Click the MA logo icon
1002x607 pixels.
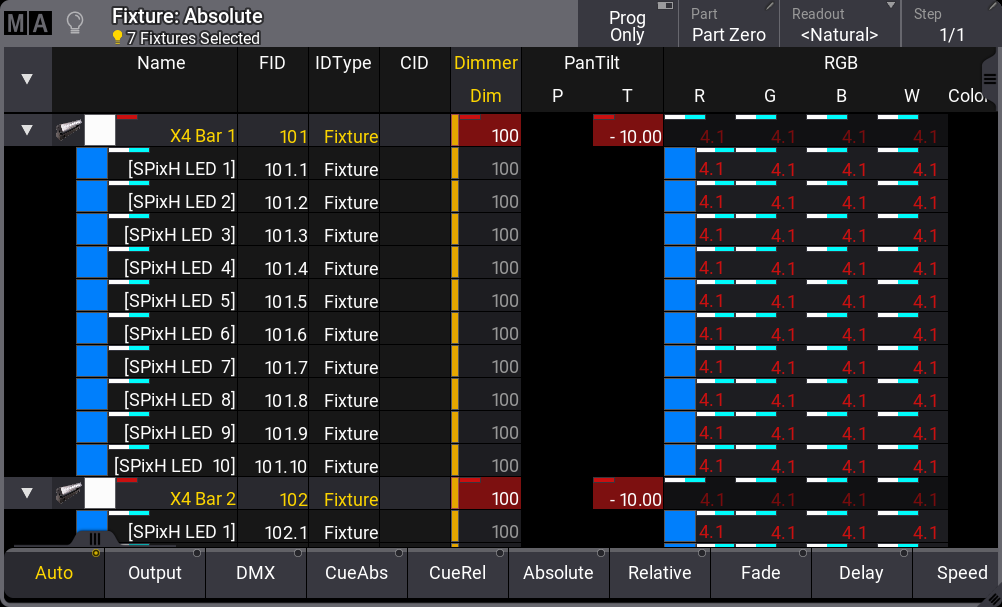pos(27,23)
